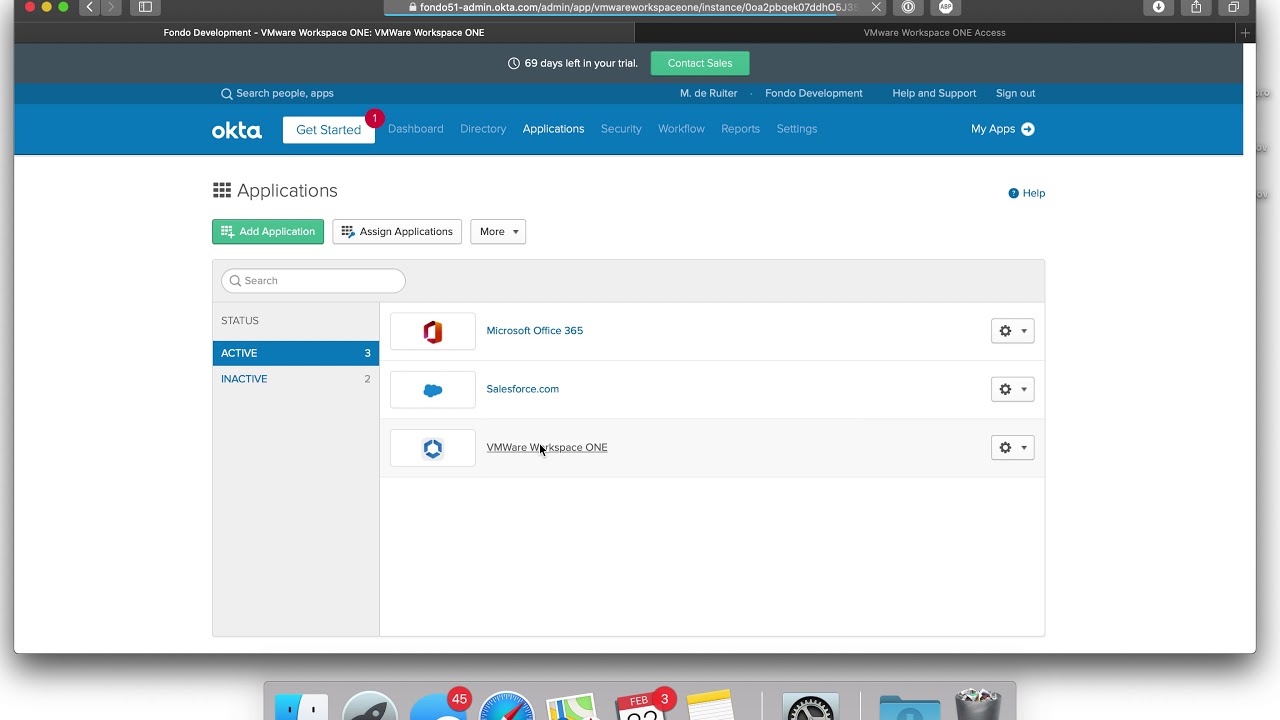
Task: Open the Workflow menu
Action: click(681, 129)
